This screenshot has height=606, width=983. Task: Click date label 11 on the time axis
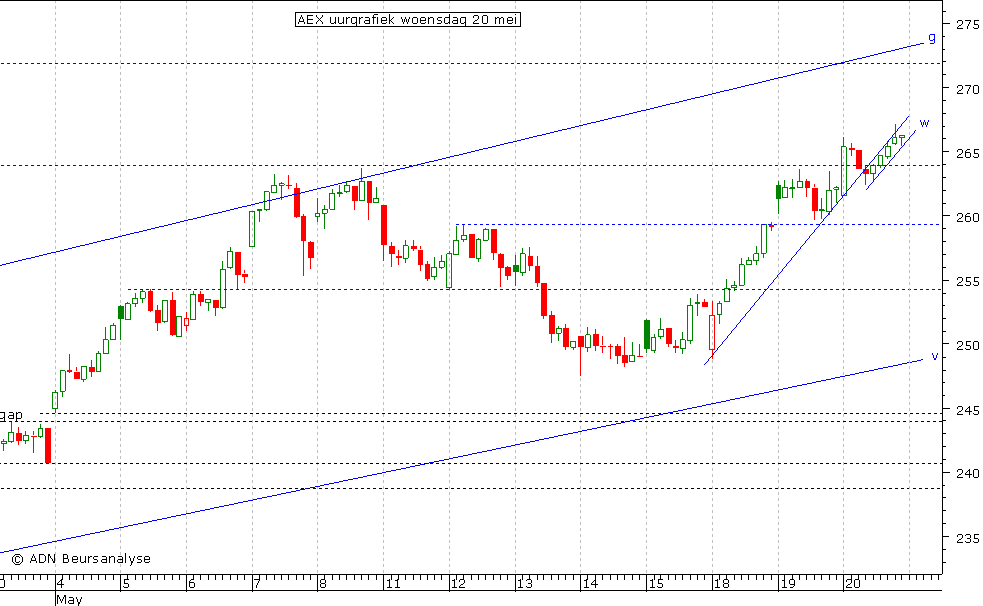(393, 583)
